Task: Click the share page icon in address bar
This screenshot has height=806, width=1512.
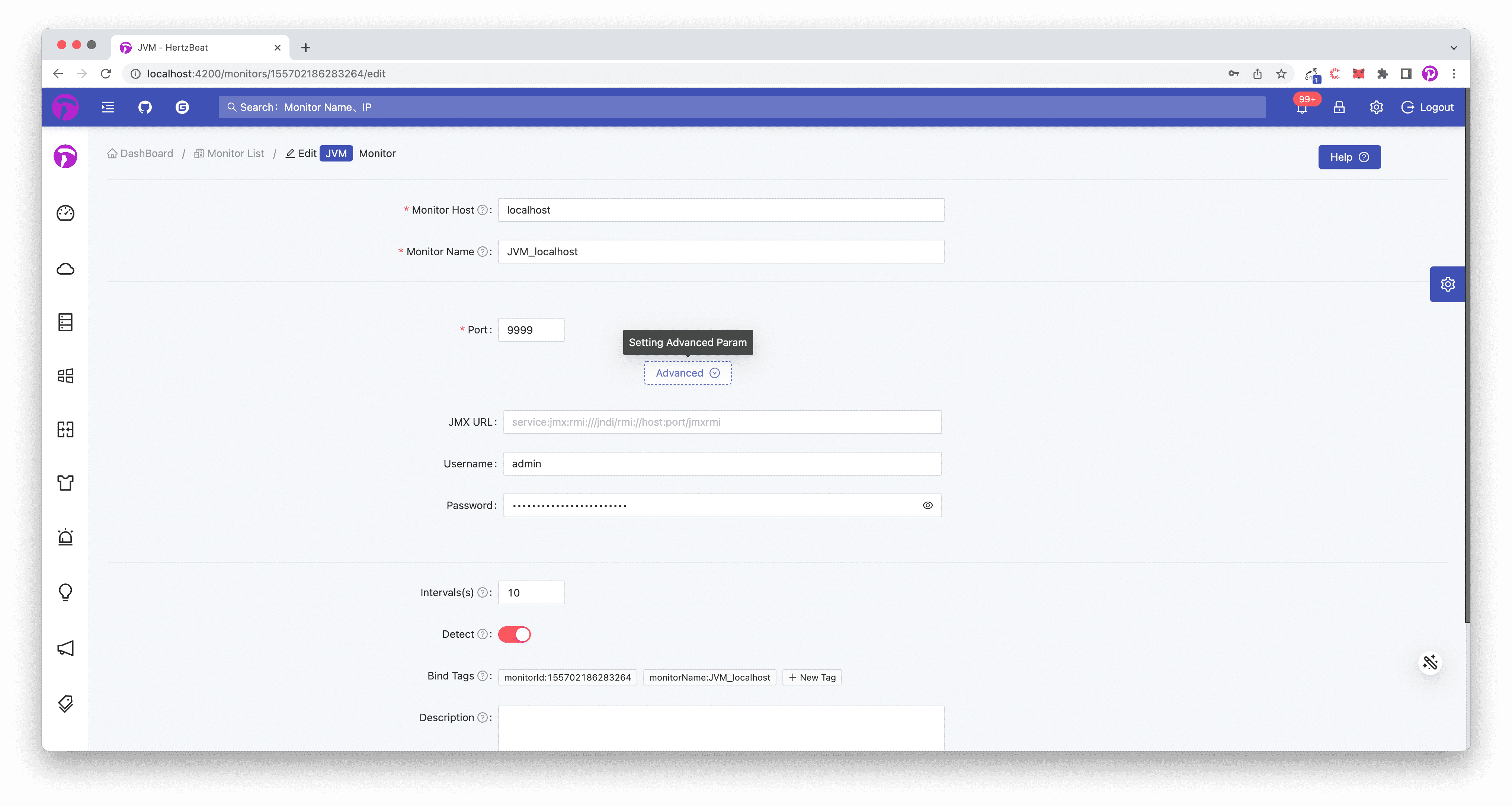Action: [x=1257, y=73]
